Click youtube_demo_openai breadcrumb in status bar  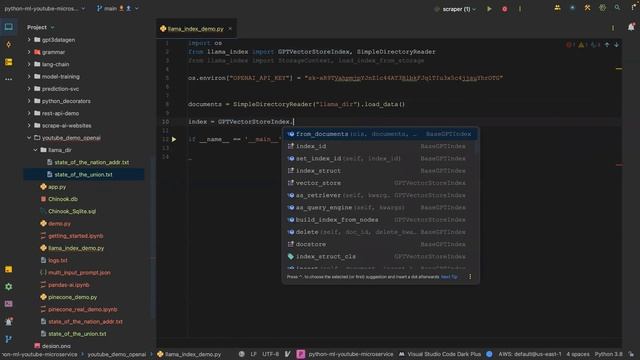[x=116, y=354]
